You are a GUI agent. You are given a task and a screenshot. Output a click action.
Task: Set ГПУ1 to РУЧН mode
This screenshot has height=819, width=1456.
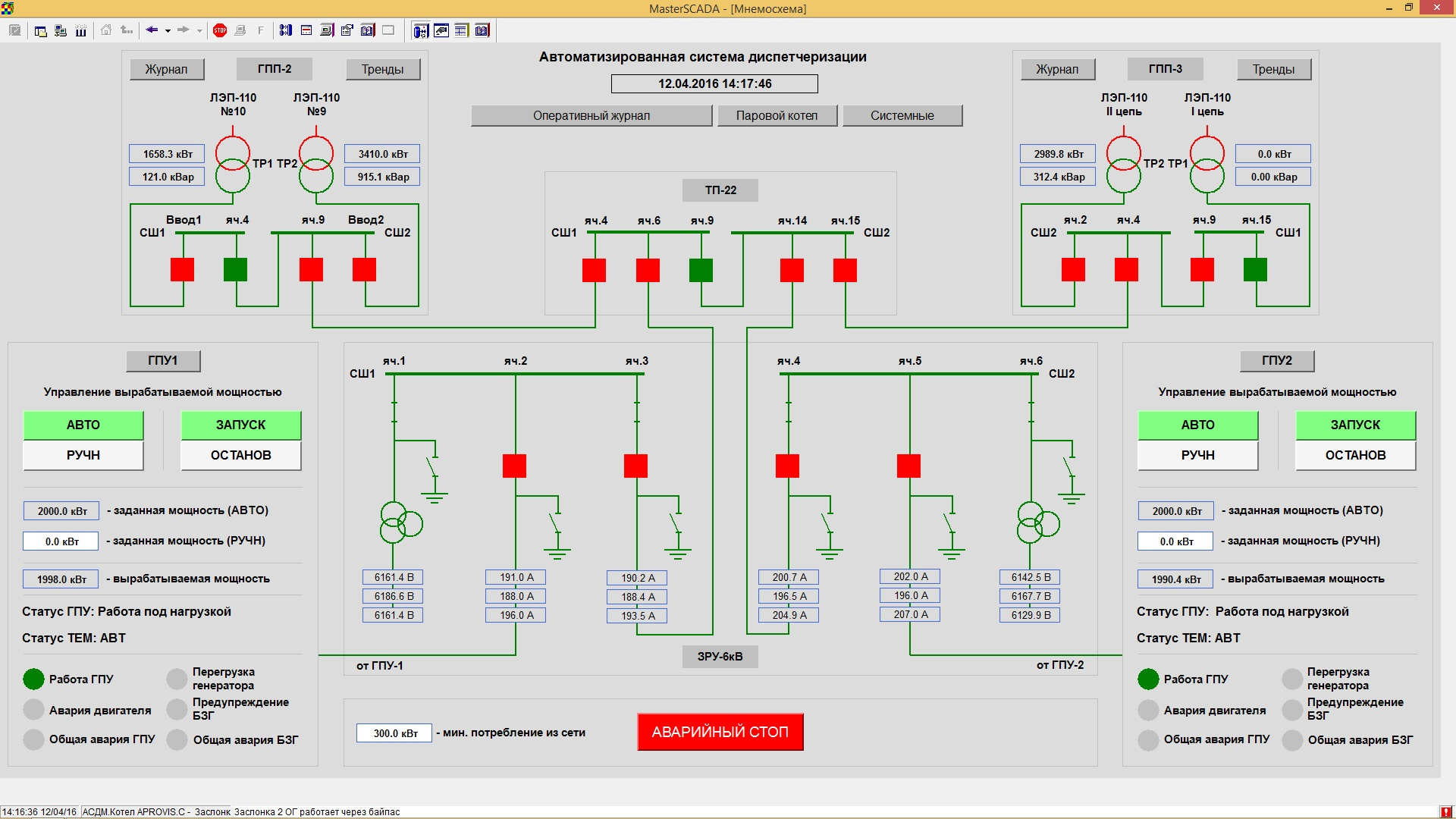tap(83, 456)
